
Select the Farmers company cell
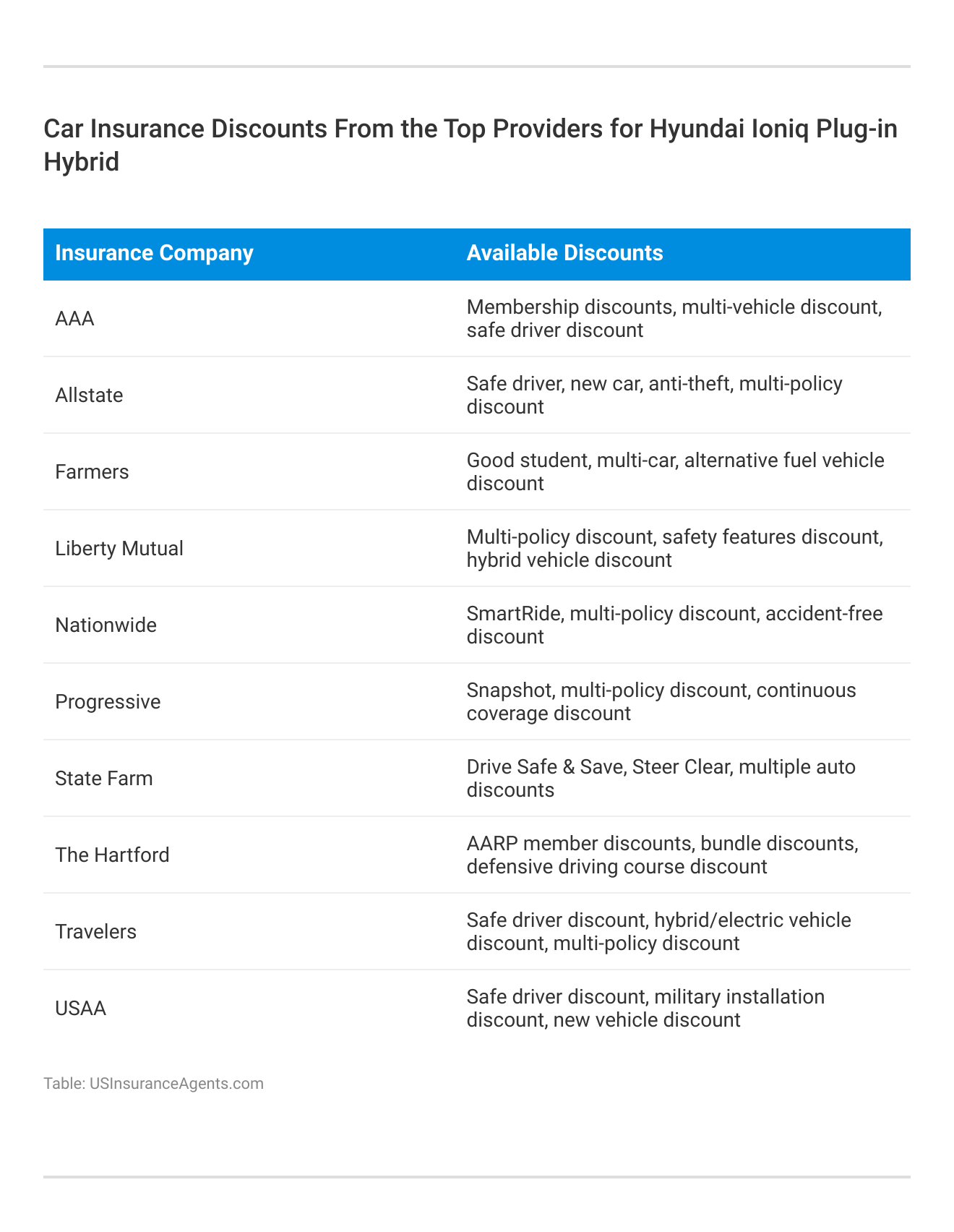point(92,472)
